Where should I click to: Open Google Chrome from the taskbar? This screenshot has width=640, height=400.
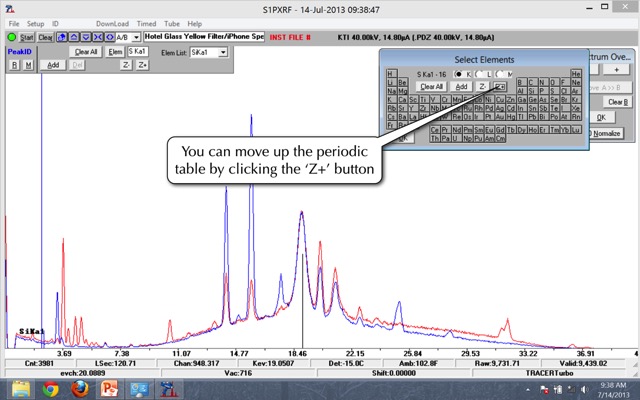[x=50, y=389]
